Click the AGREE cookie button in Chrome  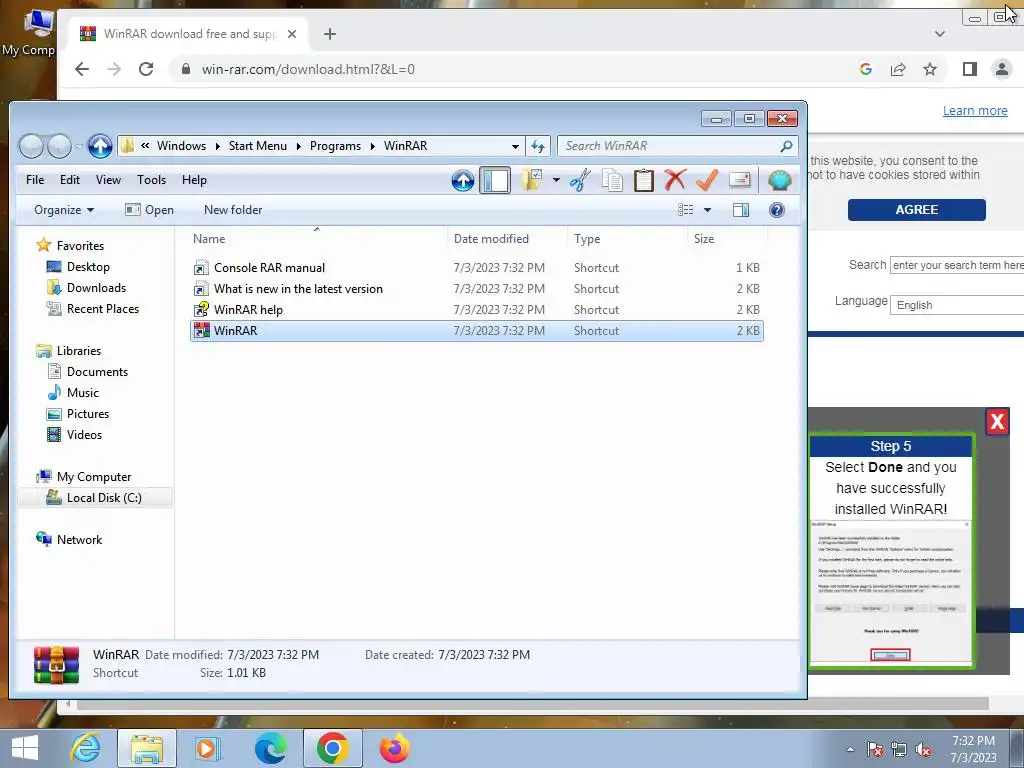click(916, 210)
